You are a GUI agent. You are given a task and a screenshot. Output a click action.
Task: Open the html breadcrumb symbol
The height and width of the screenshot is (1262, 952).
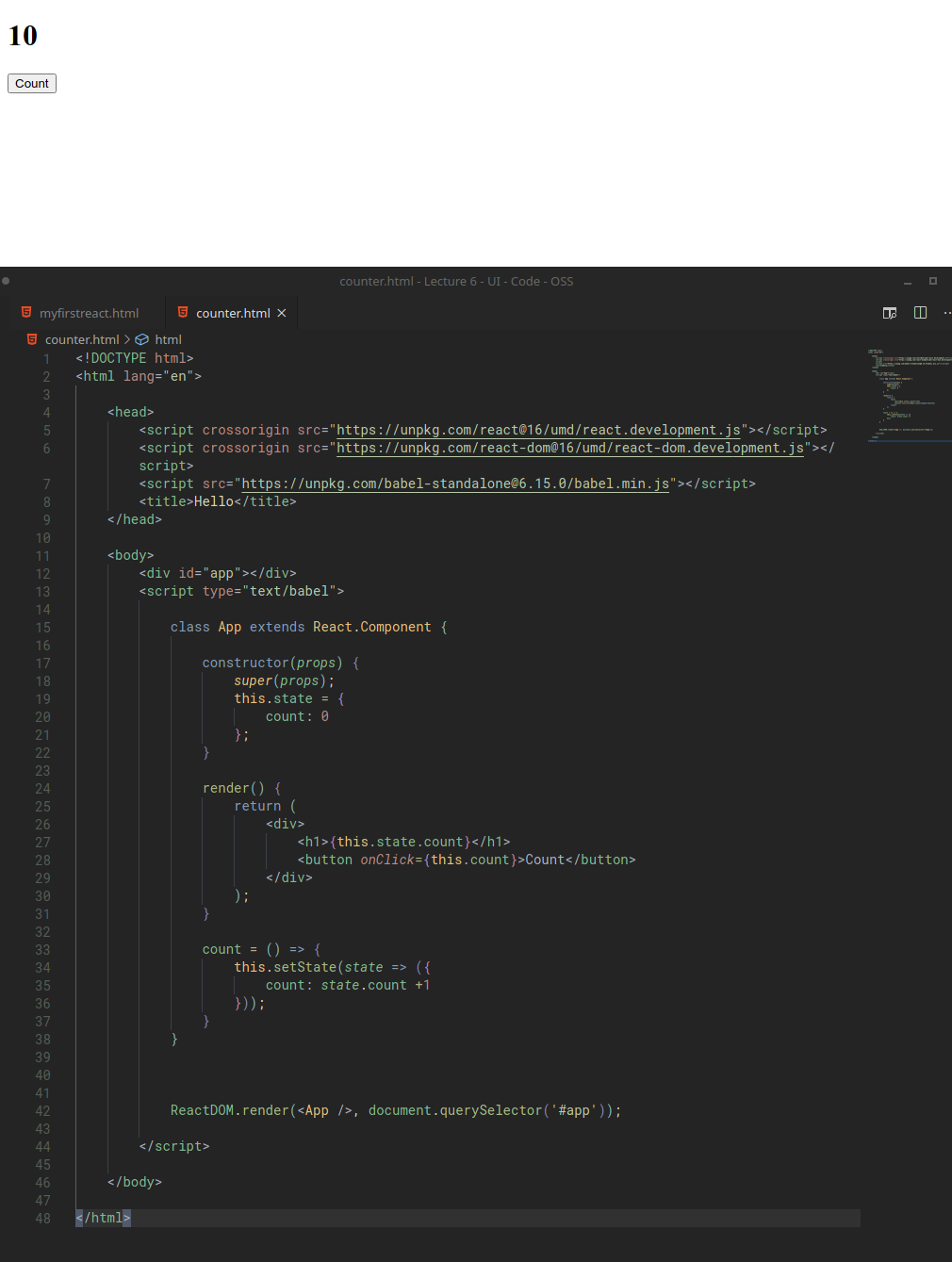pos(168,339)
